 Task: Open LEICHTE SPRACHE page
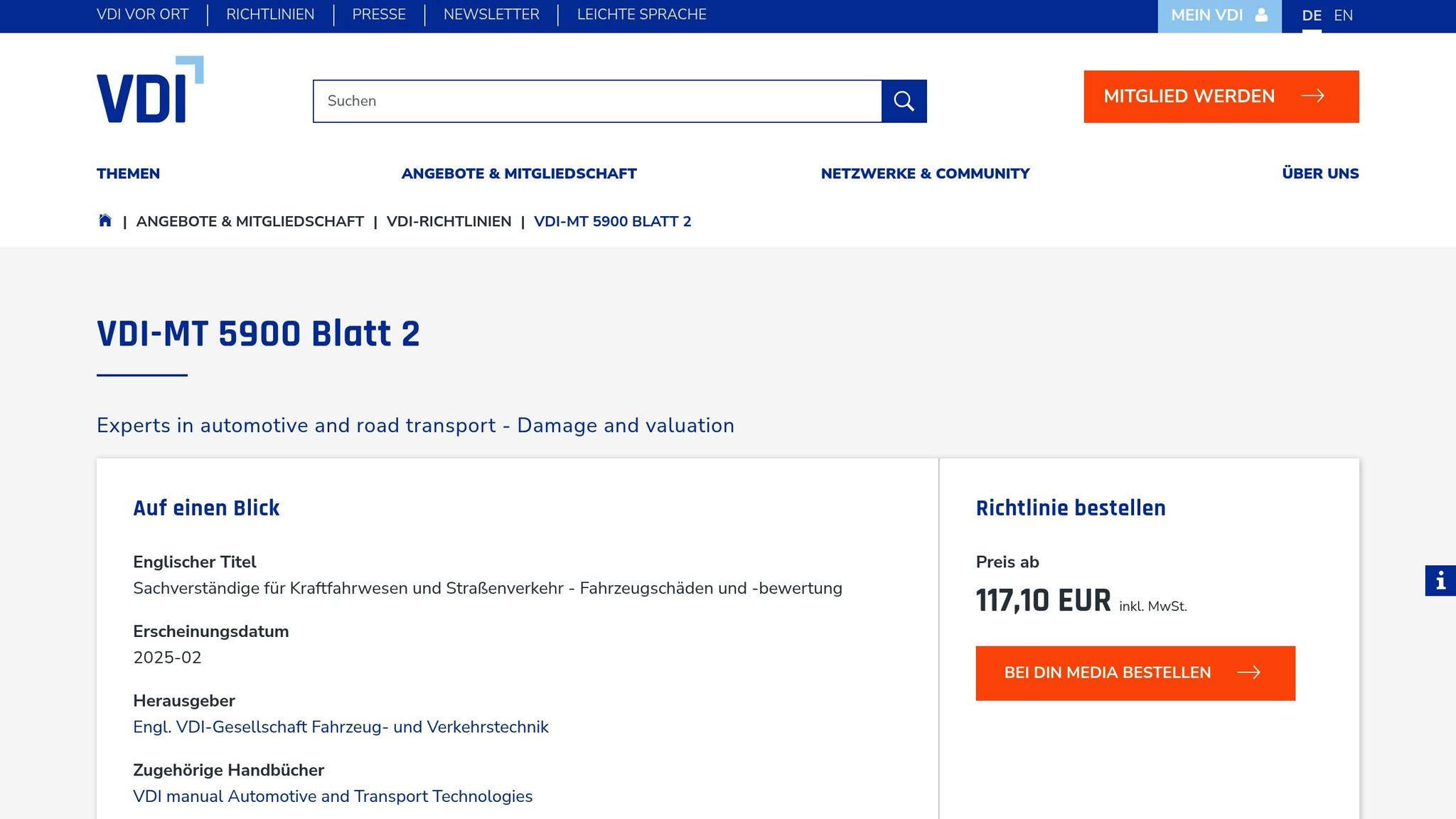point(641,15)
